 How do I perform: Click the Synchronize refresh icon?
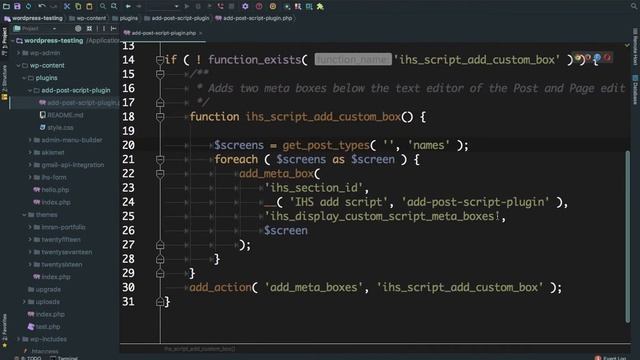pos(28,6)
